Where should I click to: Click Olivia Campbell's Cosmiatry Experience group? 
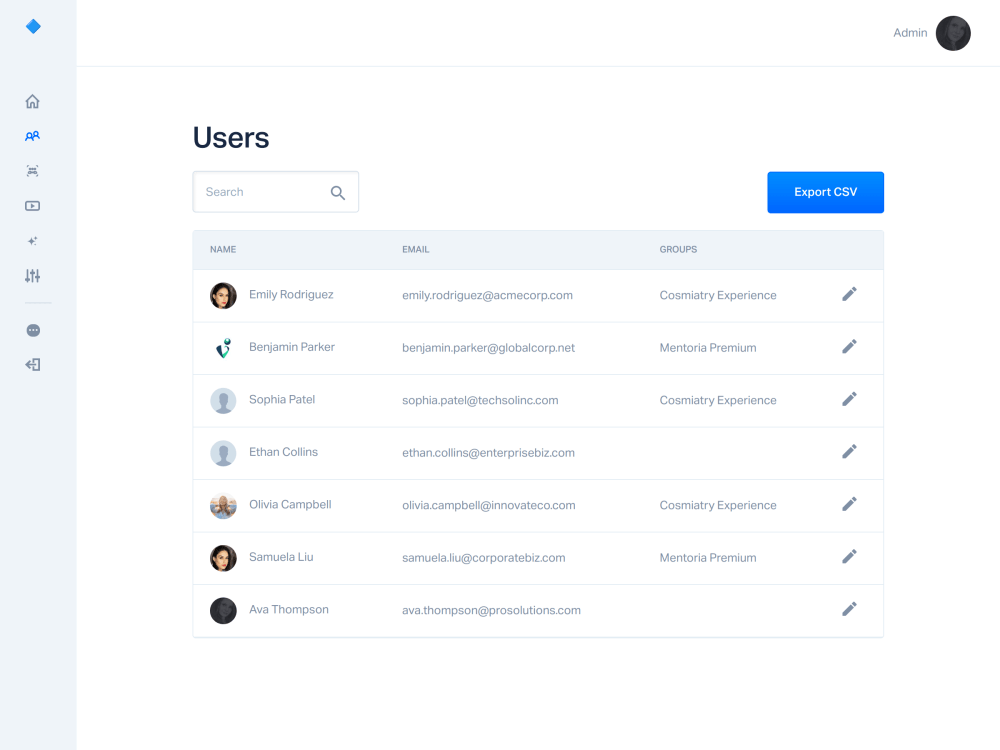(x=718, y=505)
